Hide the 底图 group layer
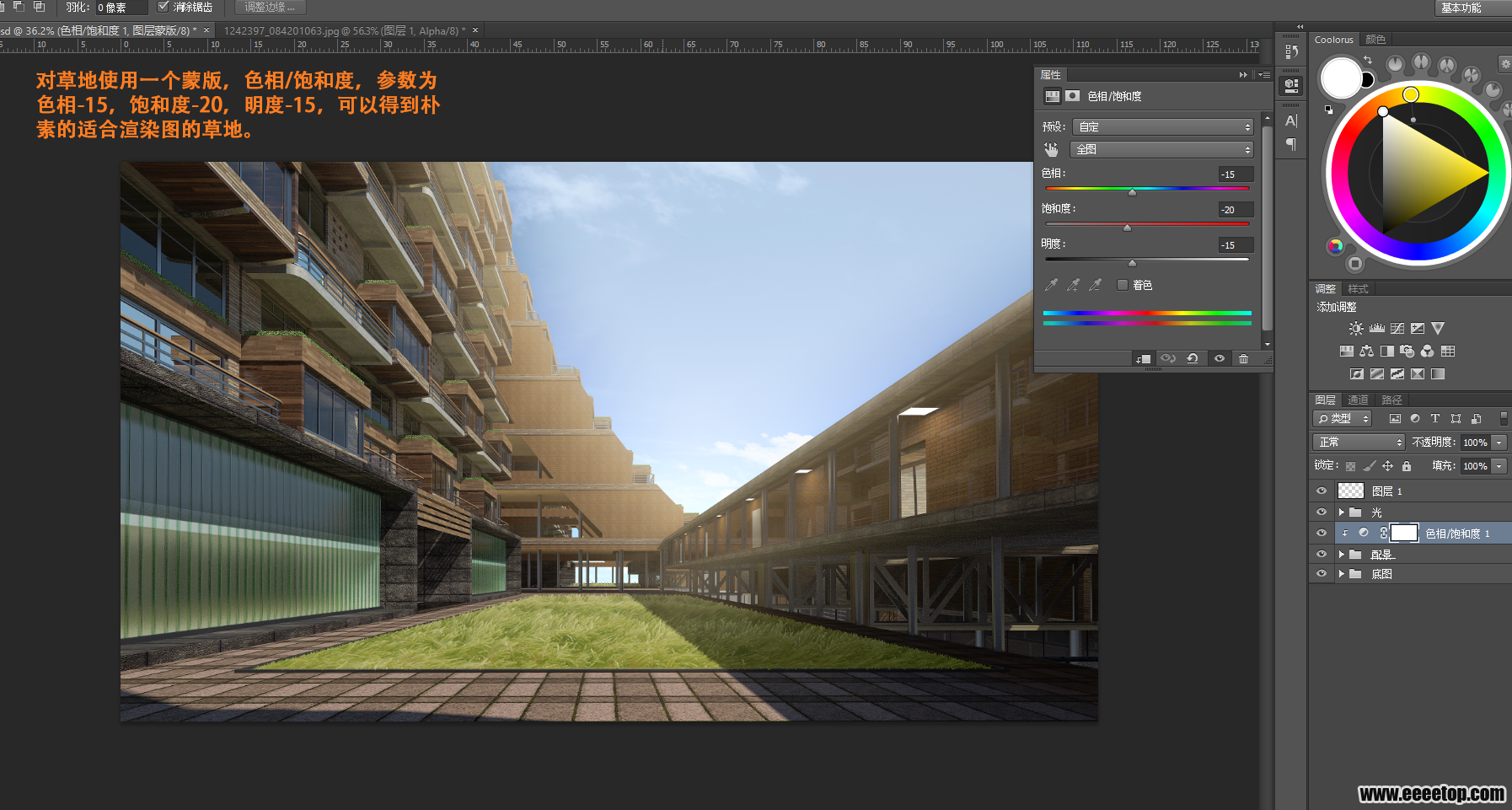Viewport: 1512px width, 810px height. coord(1322,574)
